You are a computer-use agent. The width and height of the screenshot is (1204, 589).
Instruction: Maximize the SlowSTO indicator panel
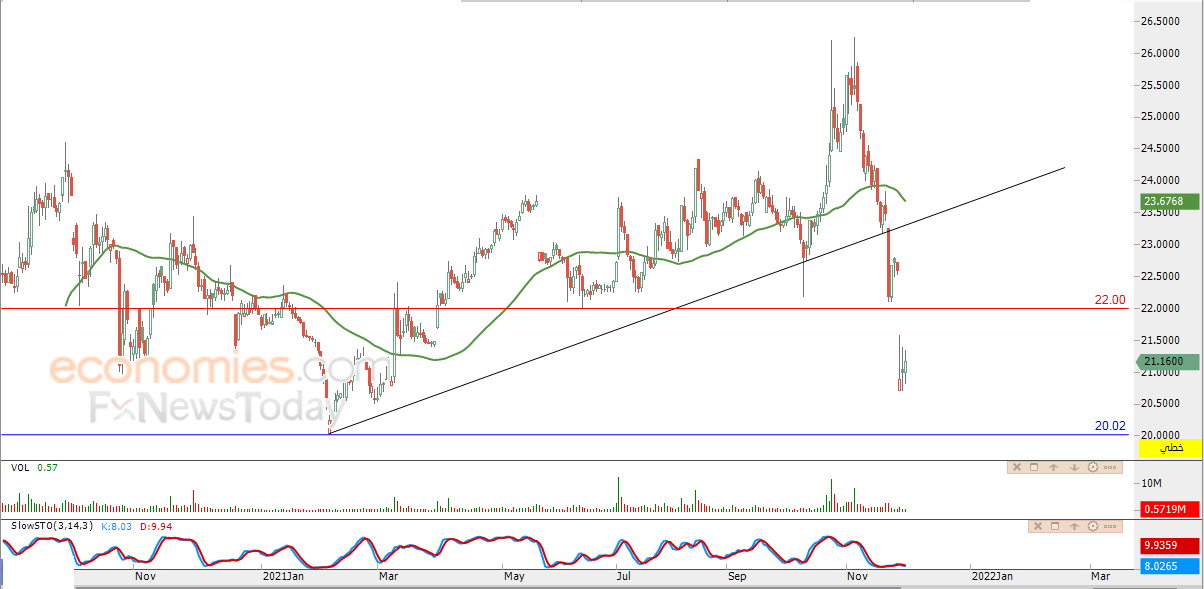pos(1055,526)
